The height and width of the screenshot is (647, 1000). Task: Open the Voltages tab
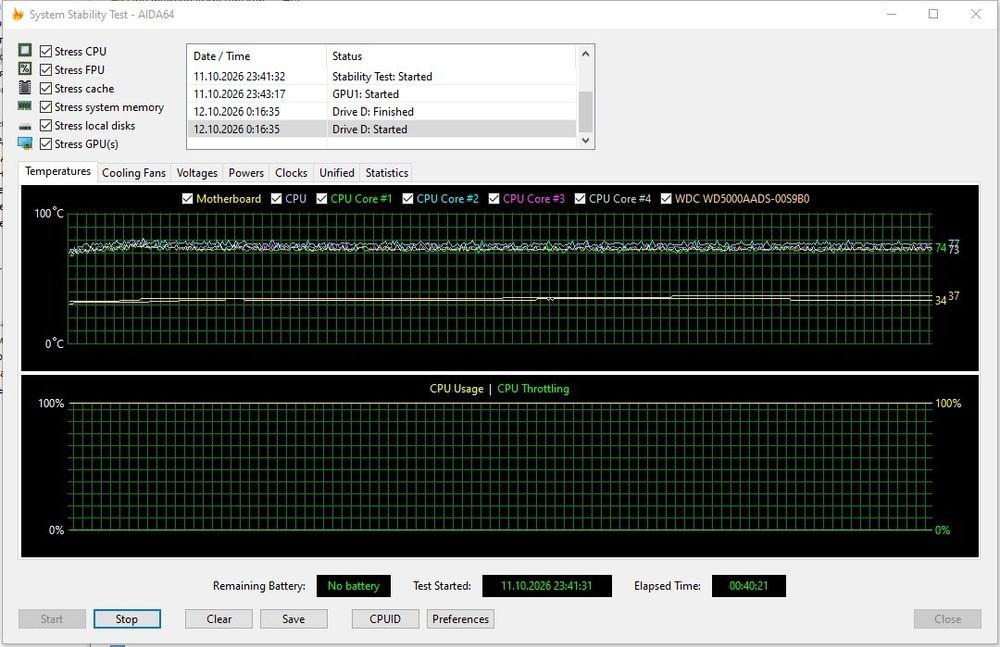pyautogui.click(x=197, y=173)
